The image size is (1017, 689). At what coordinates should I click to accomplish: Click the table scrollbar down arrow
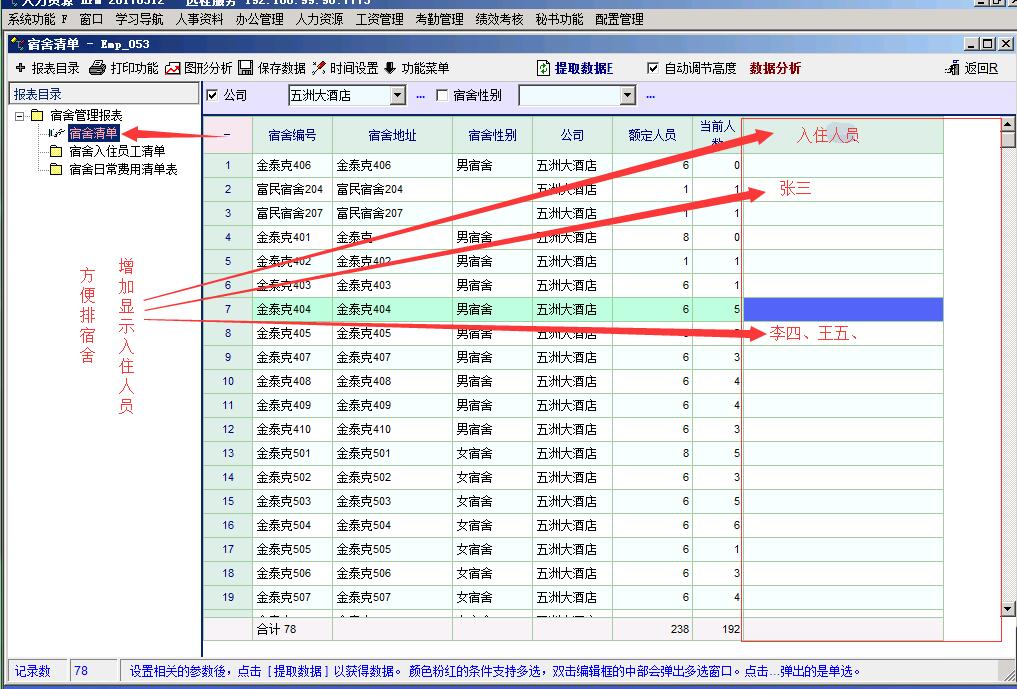pyautogui.click(x=1008, y=608)
